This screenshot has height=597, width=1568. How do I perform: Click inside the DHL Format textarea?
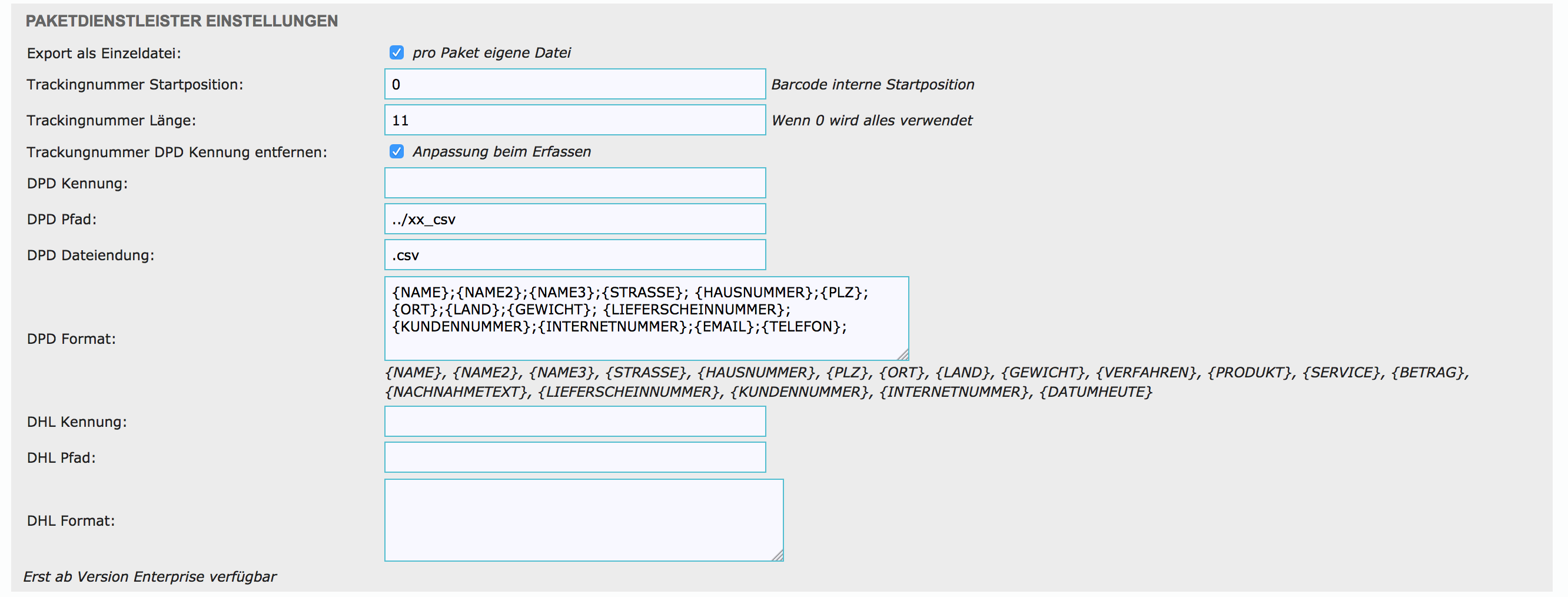coord(583,520)
